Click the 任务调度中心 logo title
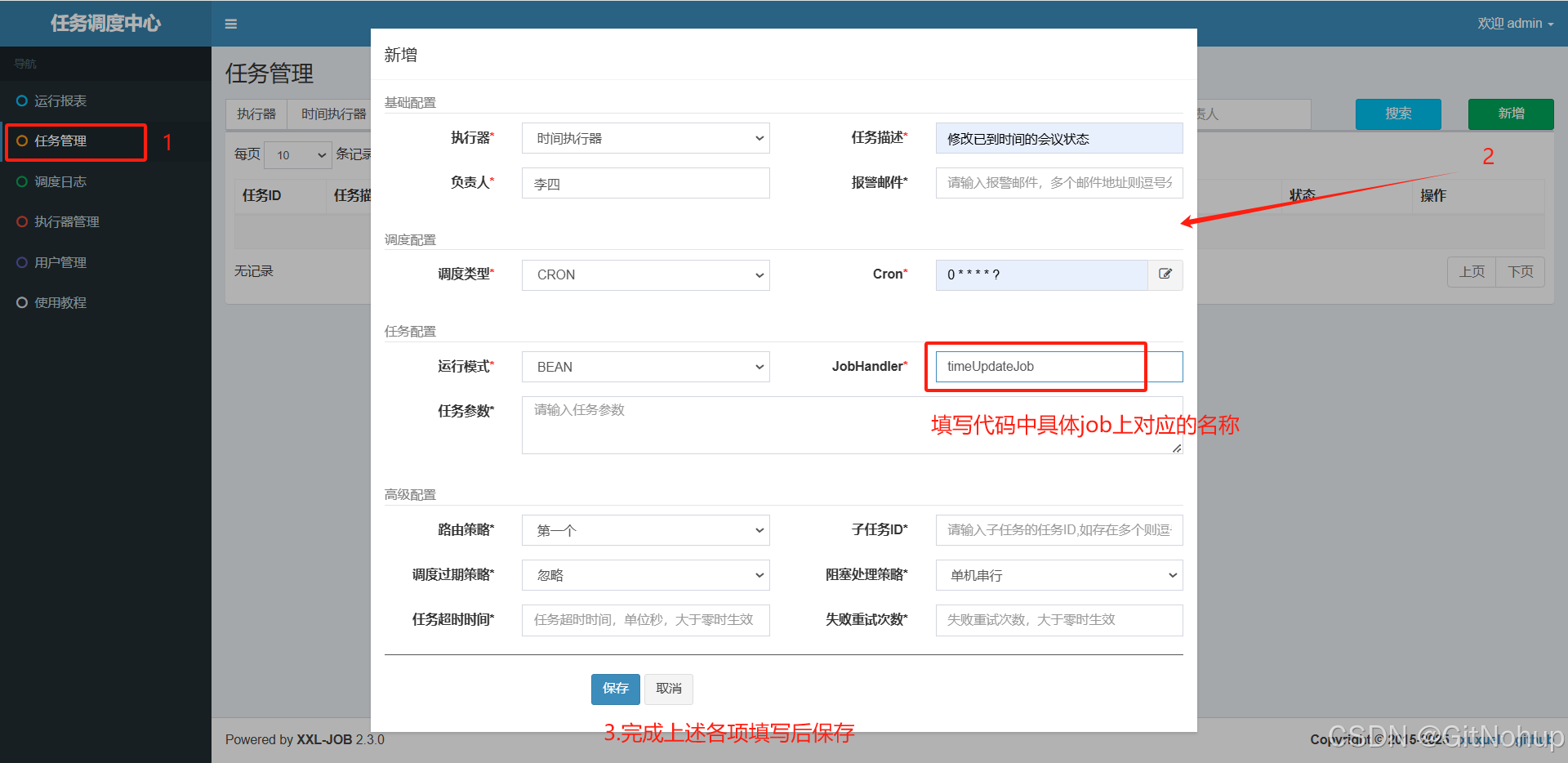Viewport: 1568px width, 763px height. point(105,23)
